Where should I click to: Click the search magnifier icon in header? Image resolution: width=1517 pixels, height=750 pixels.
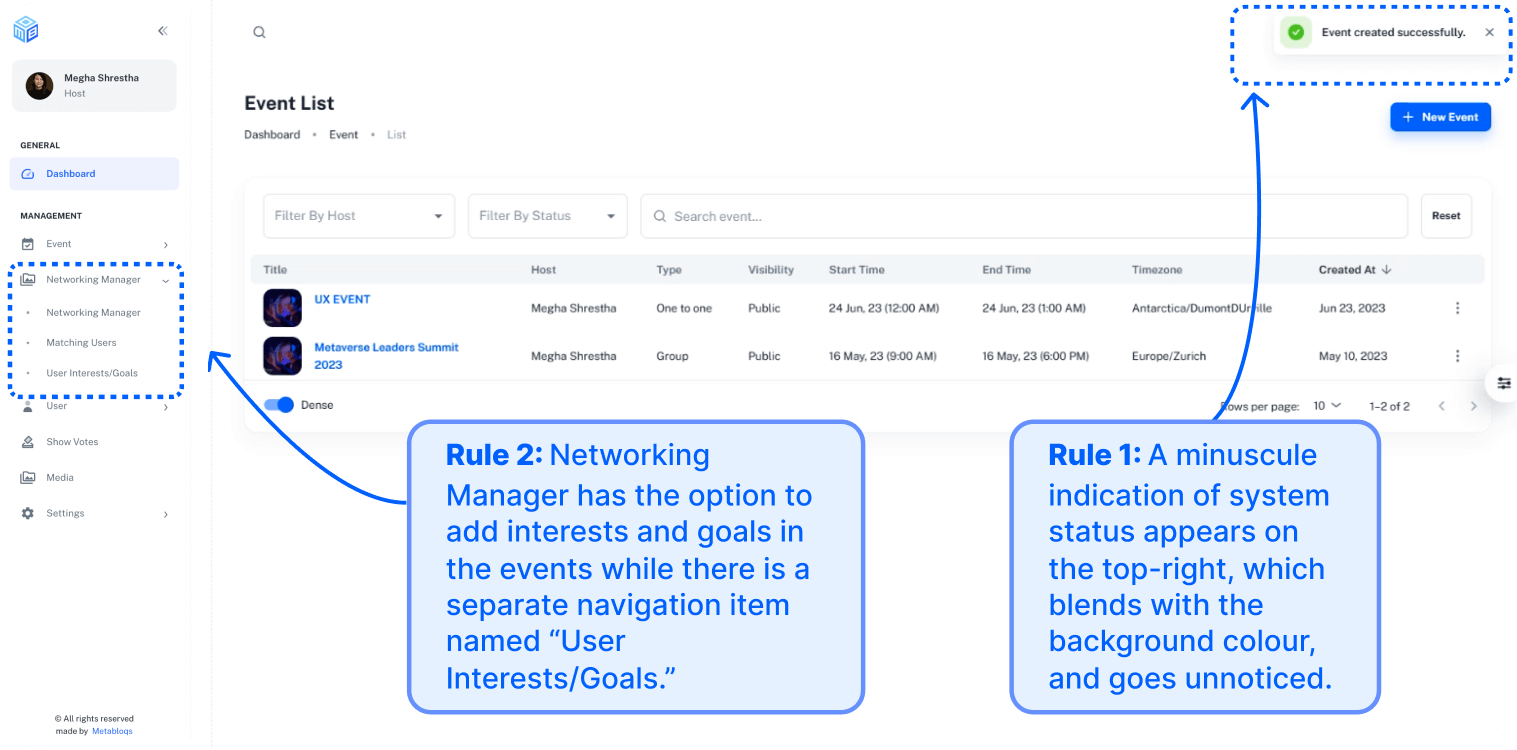coord(259,32)
